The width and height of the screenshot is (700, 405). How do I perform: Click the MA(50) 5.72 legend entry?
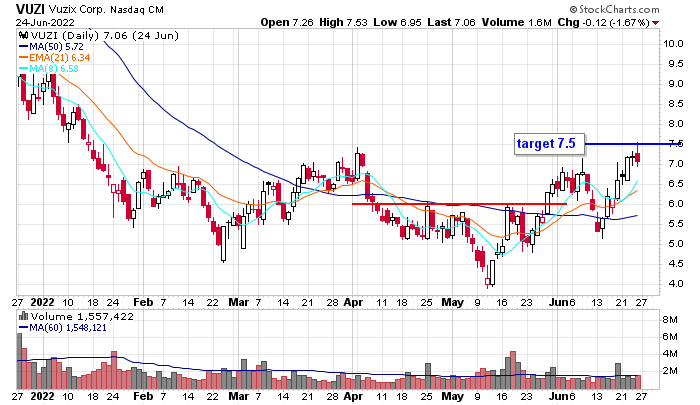(x=51, y=46)
